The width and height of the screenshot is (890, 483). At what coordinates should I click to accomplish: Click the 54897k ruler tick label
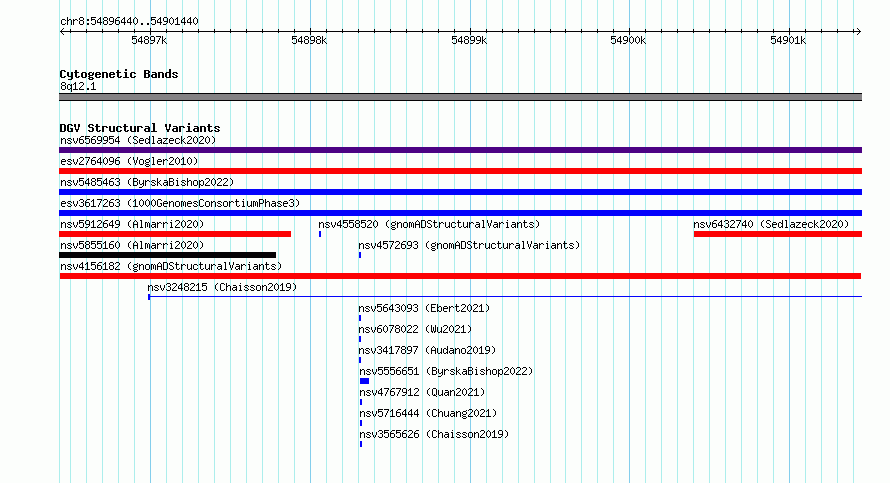[149, 40]
